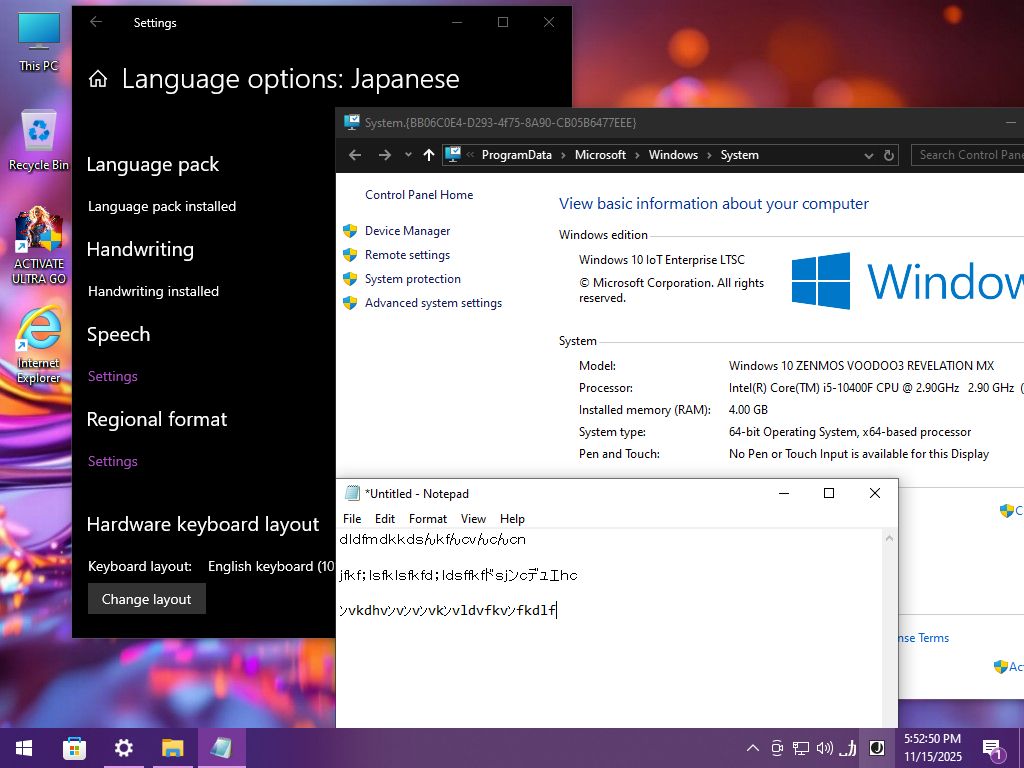Click shield icon beside Advanced system settings

(x=350, y=303)
